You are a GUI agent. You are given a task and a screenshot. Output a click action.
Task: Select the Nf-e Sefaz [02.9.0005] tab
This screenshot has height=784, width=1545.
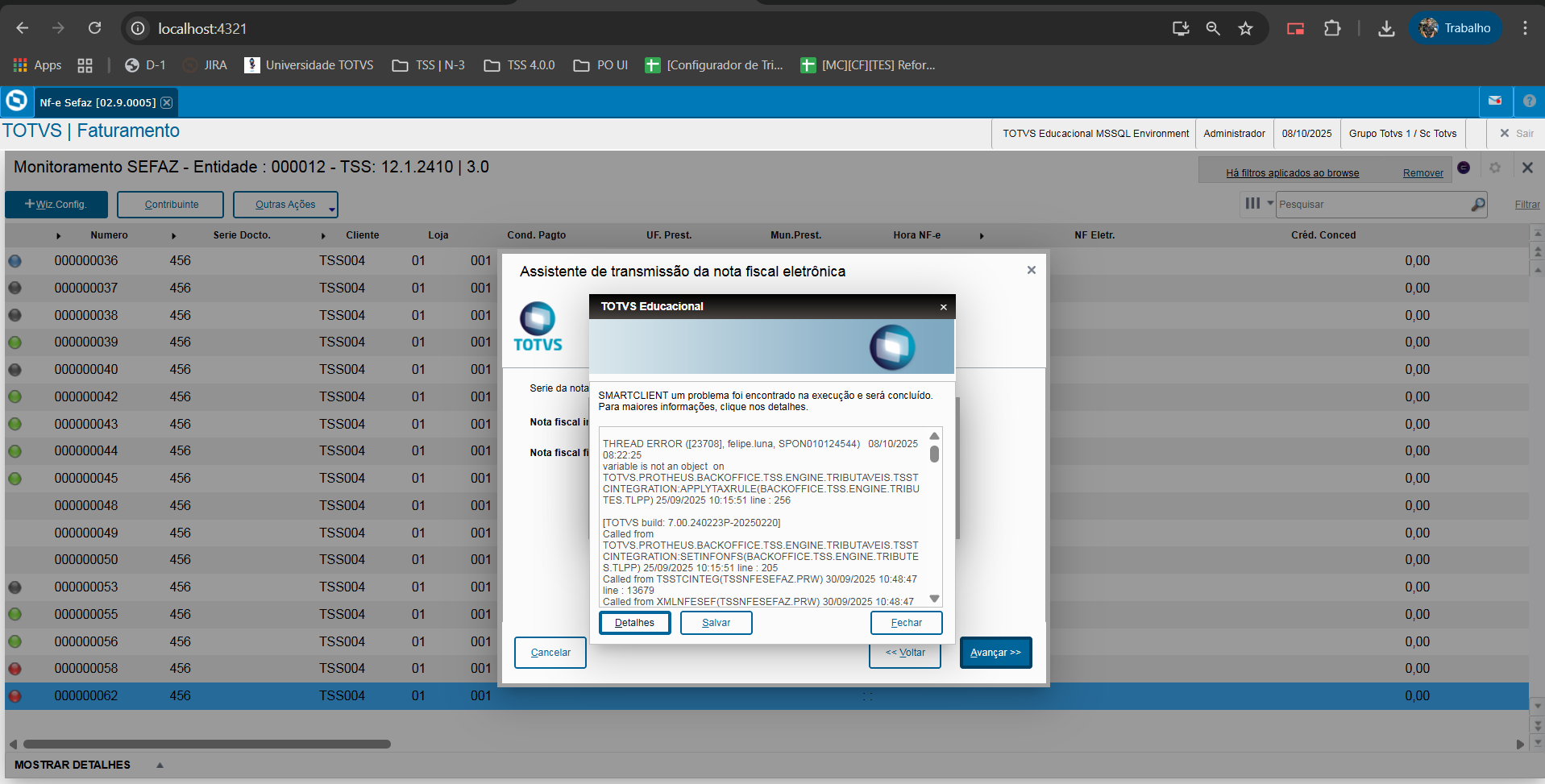(x=98, y=102)
